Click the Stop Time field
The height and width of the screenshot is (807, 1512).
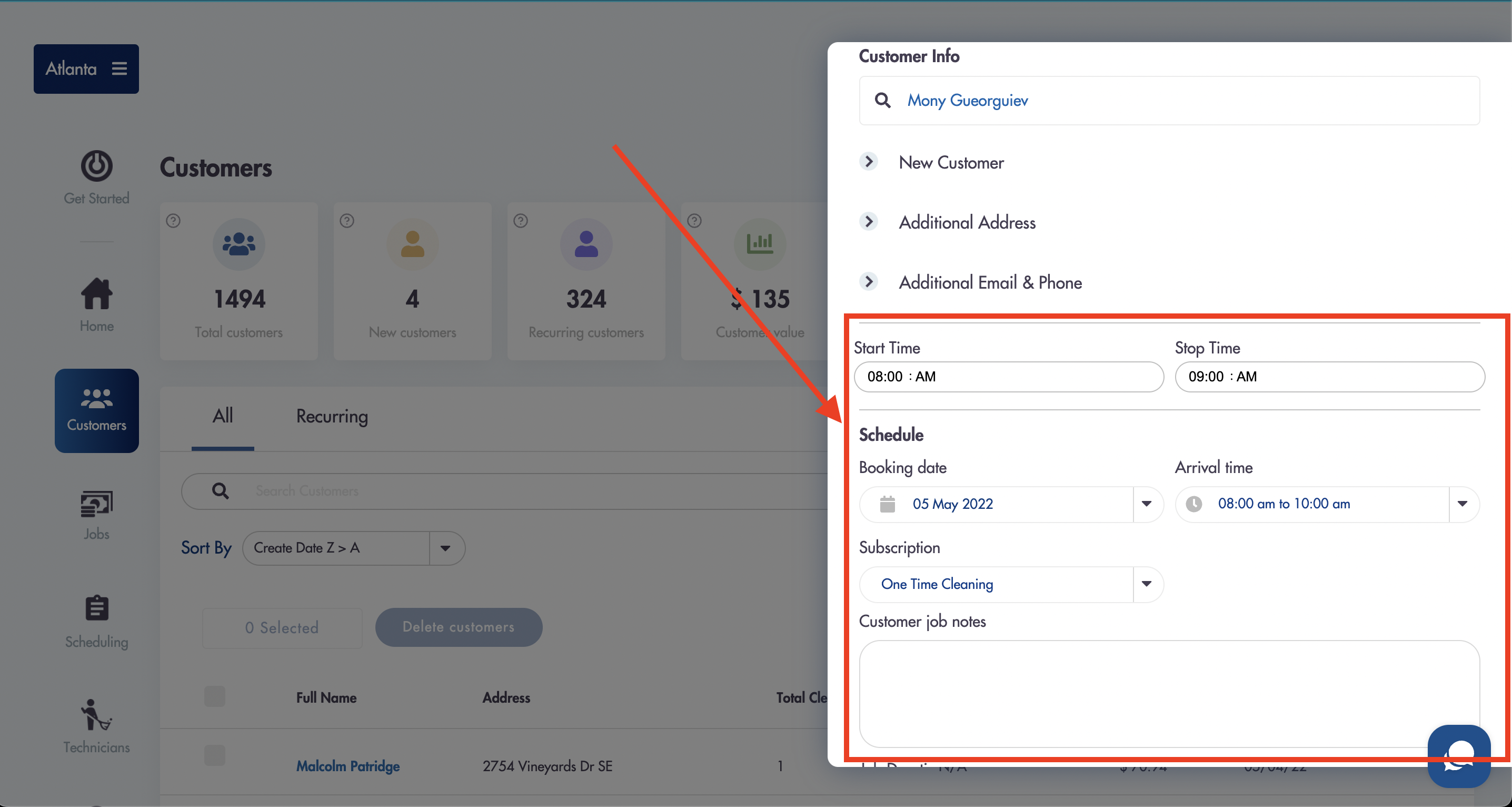point(1329,377)
